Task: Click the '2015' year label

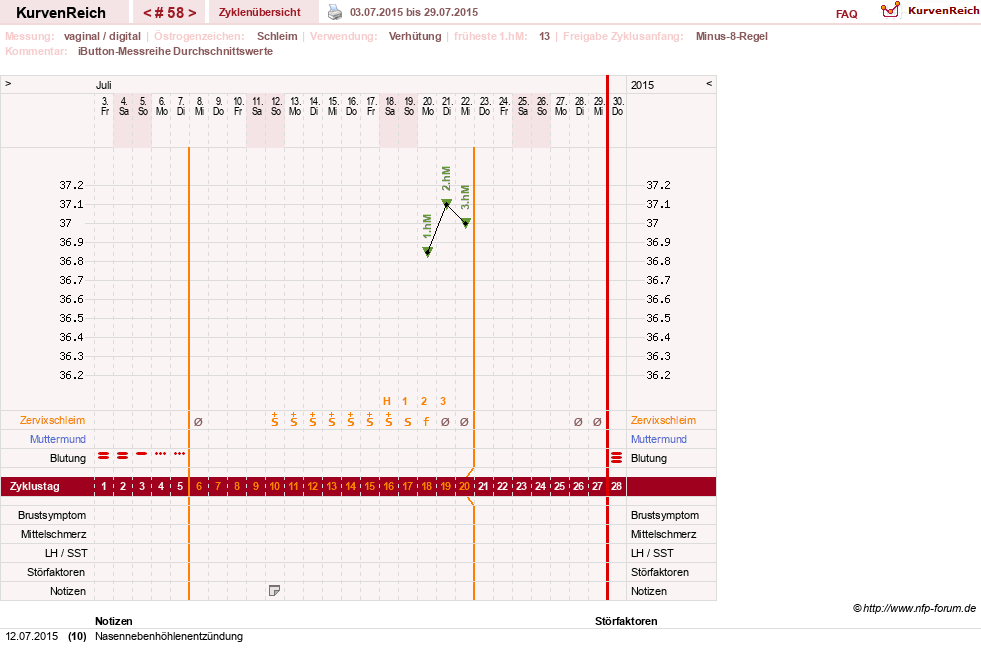Action: [642, 85]
